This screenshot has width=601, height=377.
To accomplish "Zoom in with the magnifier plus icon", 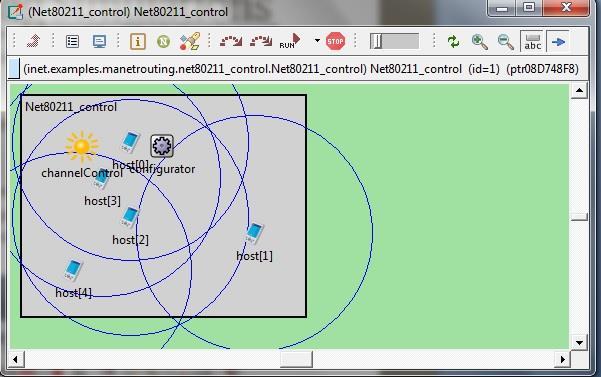I will coord(479,41).
